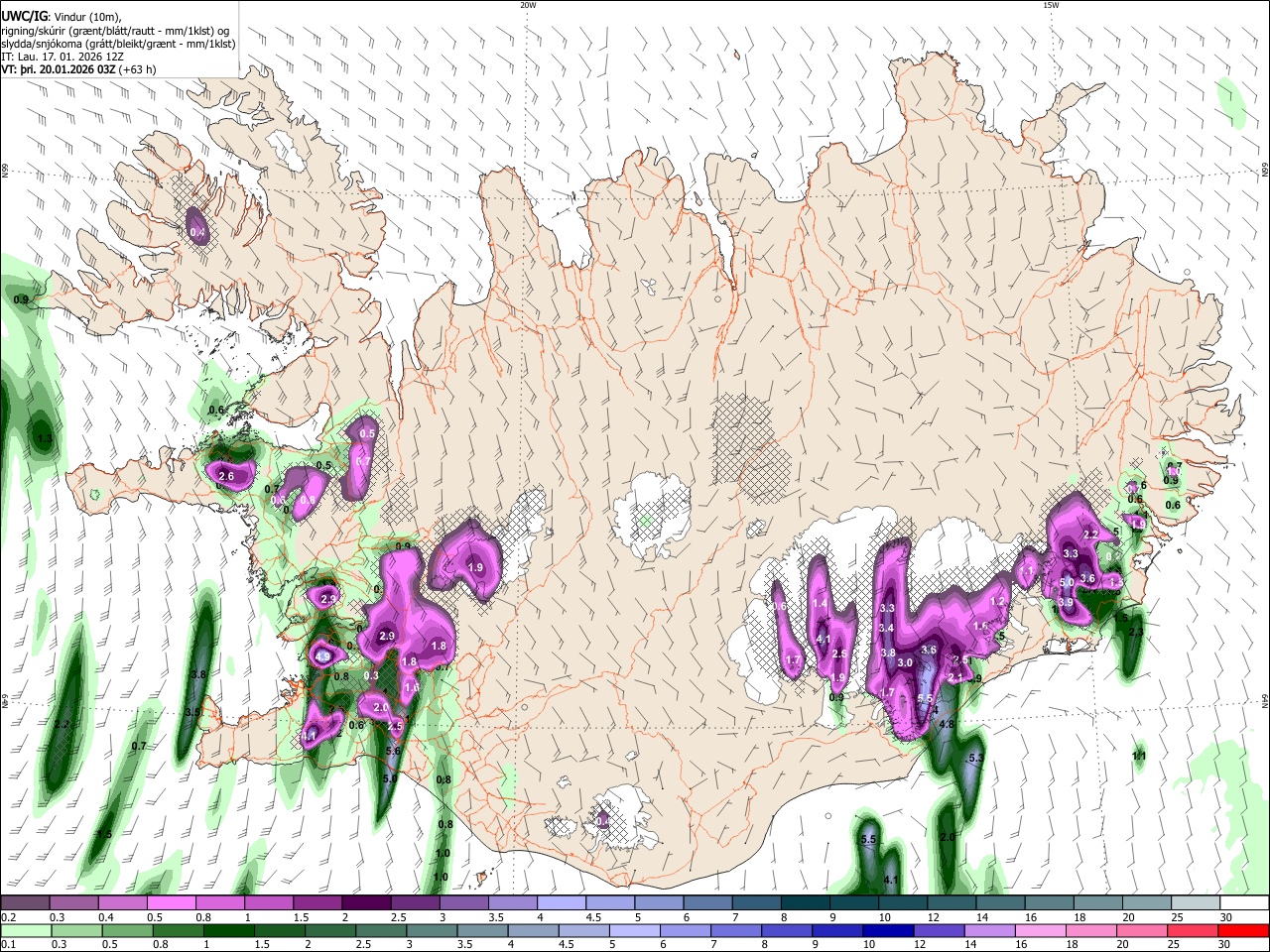Viewport: 1270px width, 952px height.
Task: Click the "0.1" label starting the rain legend row
Action: coord(8,945)
